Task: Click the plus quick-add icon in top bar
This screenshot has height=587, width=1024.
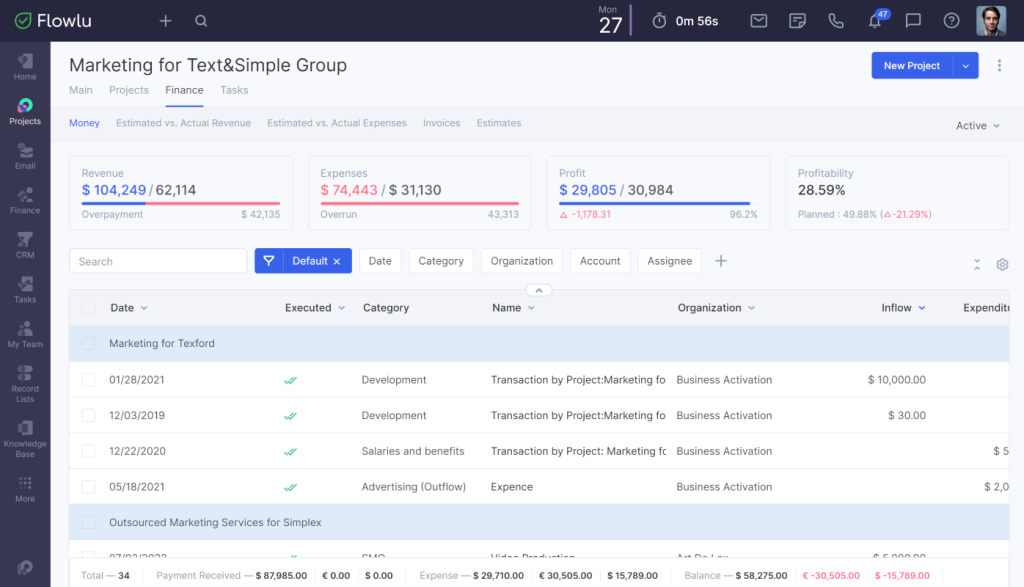Action: pos(165,21)
